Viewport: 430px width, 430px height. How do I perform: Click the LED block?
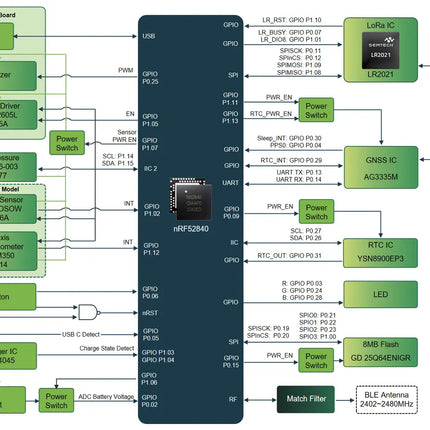click(380, 294)
